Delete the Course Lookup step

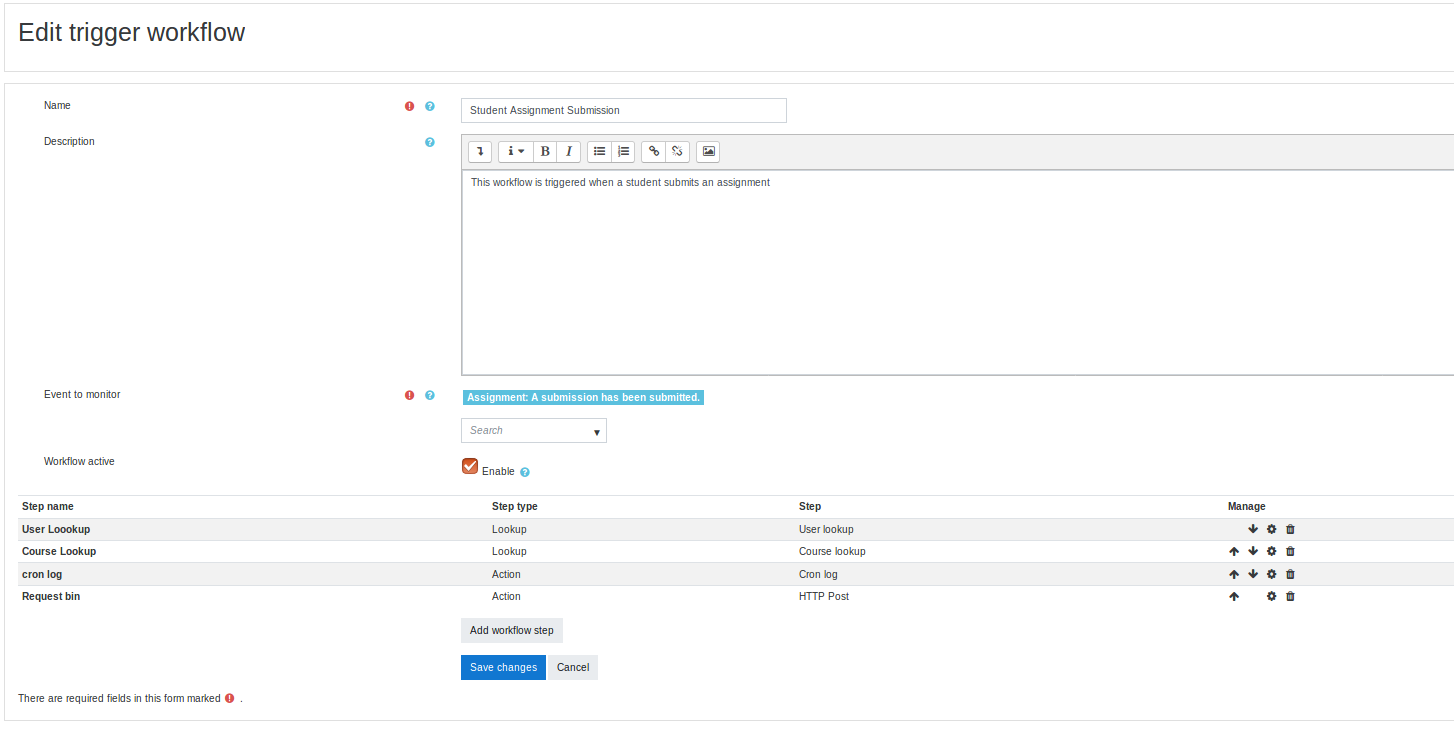point(1290,551)
